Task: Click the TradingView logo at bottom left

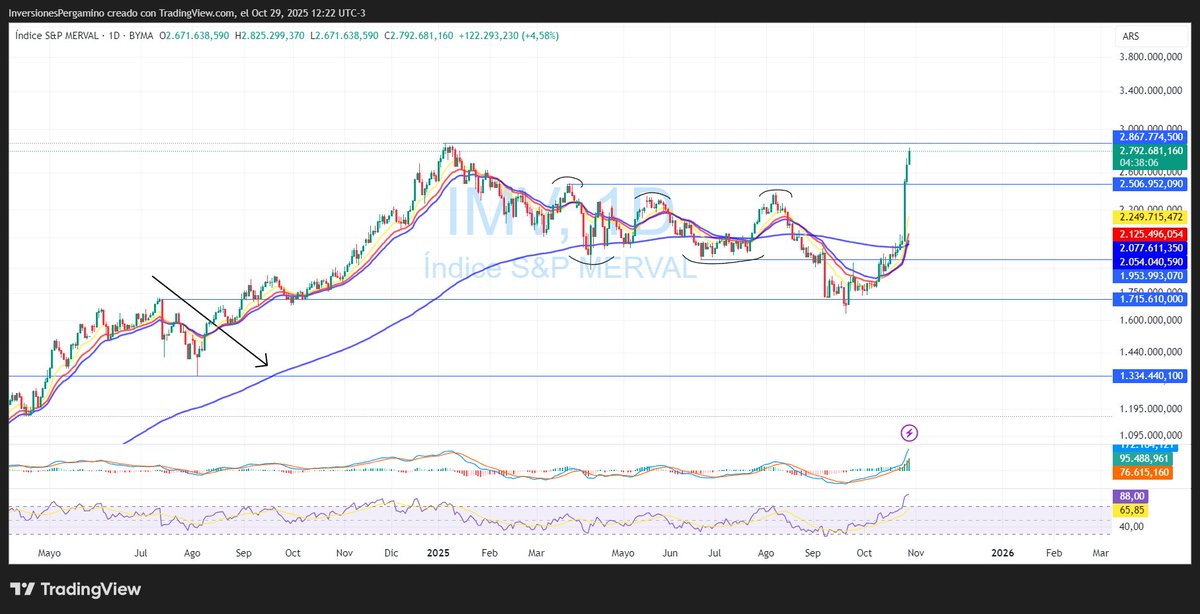Action: (x=75, y=589)
